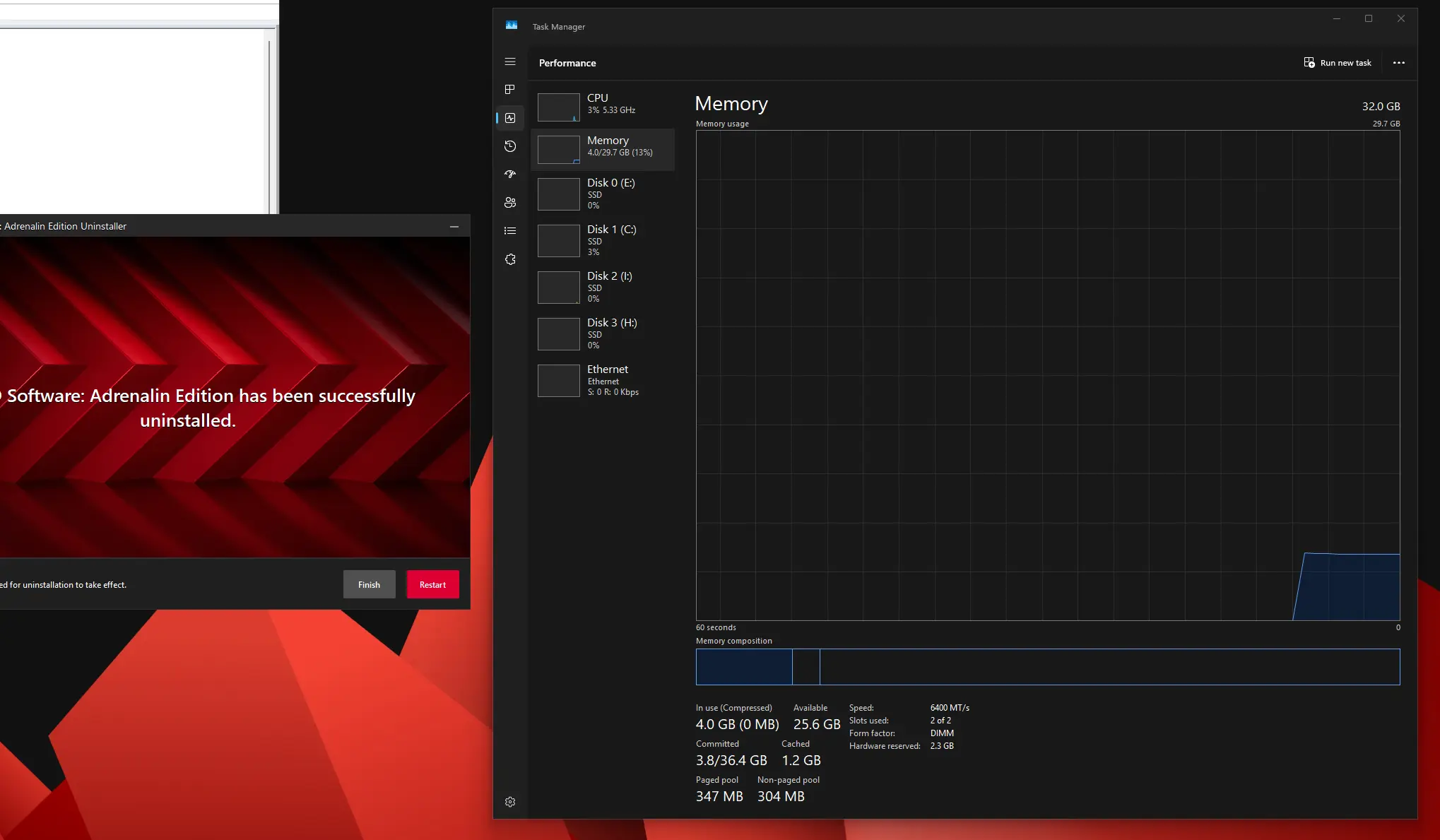Select Disk 0 (E:) performance entry

click(603, 194)
